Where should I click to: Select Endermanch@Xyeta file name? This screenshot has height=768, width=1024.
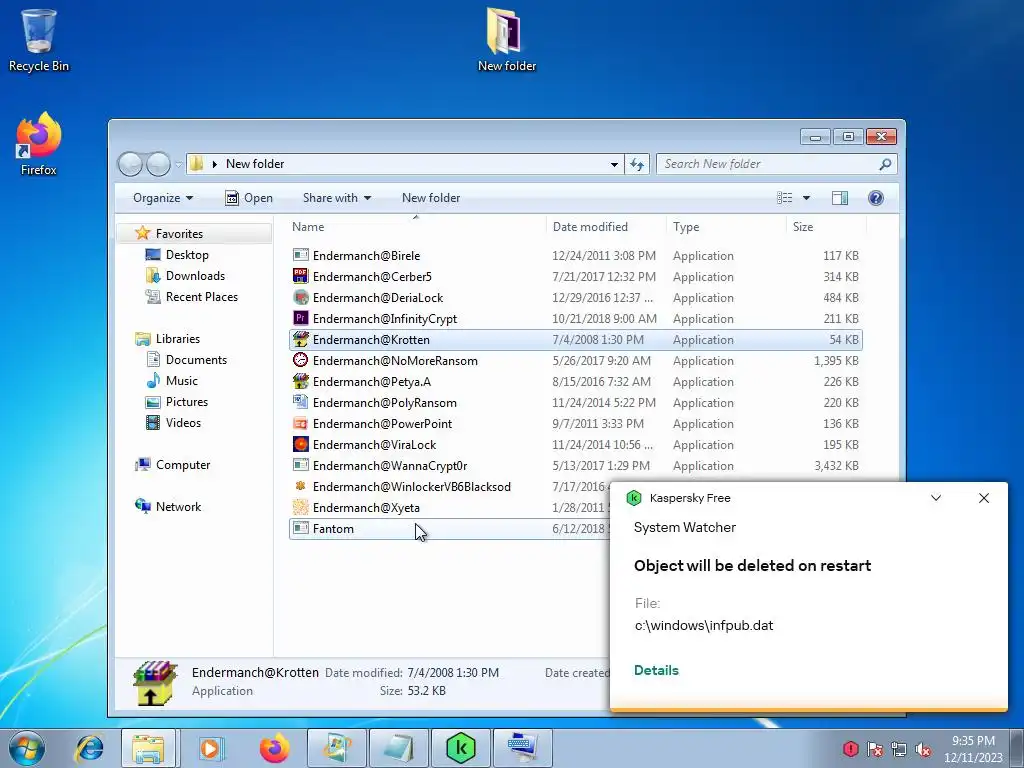pyautogui.click(x=366, y=507)
